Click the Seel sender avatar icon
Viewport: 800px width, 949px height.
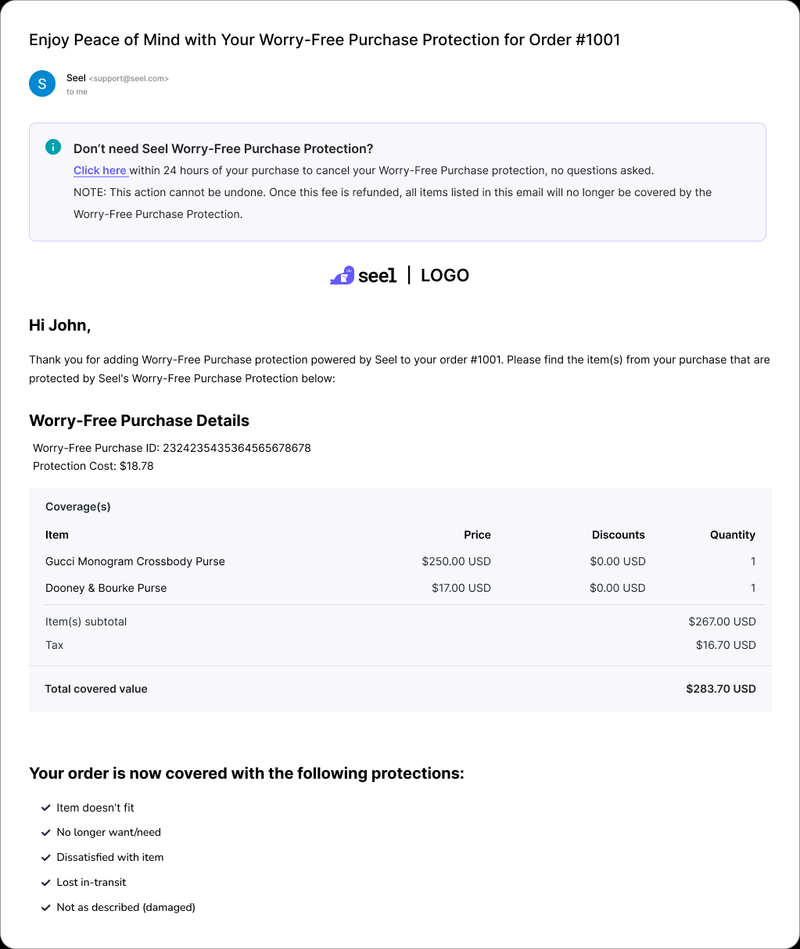click(42, 84)
